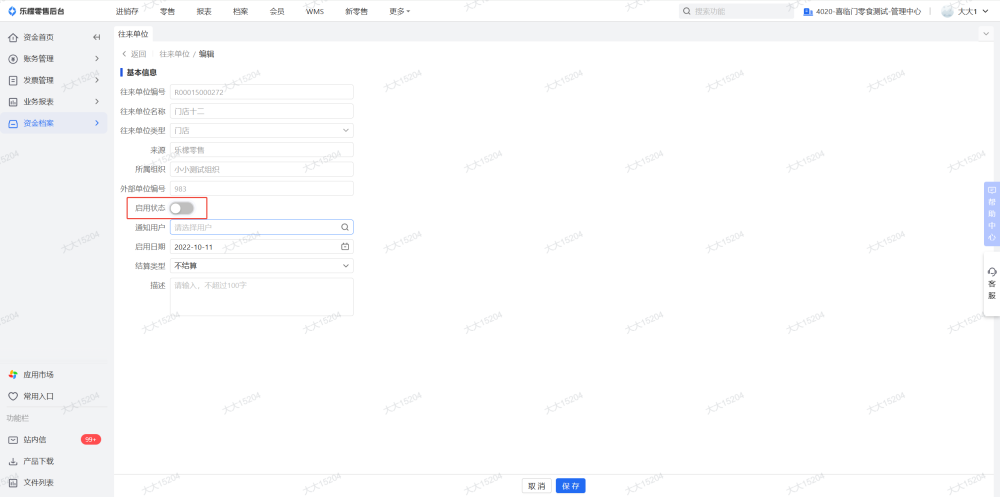Screen dimensions: 1000x497
Task: Open the 档案 menu
Action: tap(240, 11)
